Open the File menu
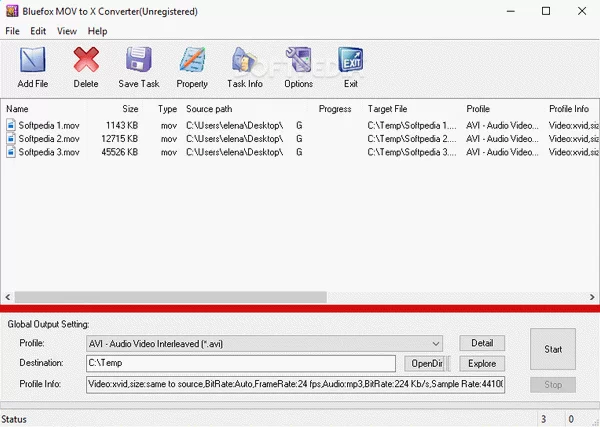The width and height of the screenshot is (600, 427). (x=12, y=31)
